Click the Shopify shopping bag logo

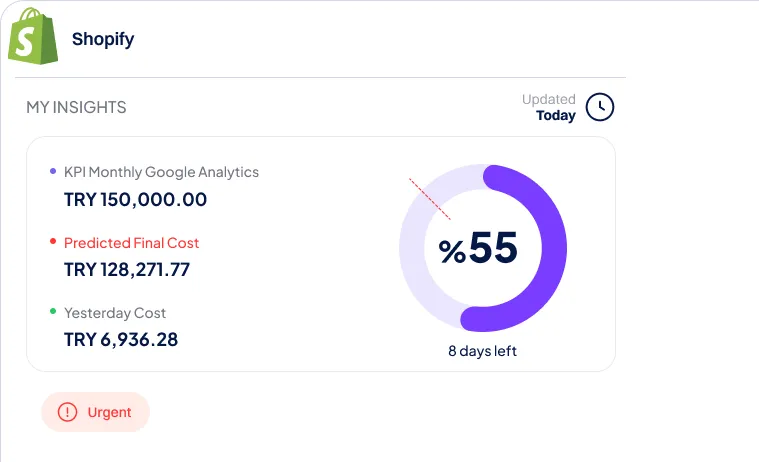[32, 39]
